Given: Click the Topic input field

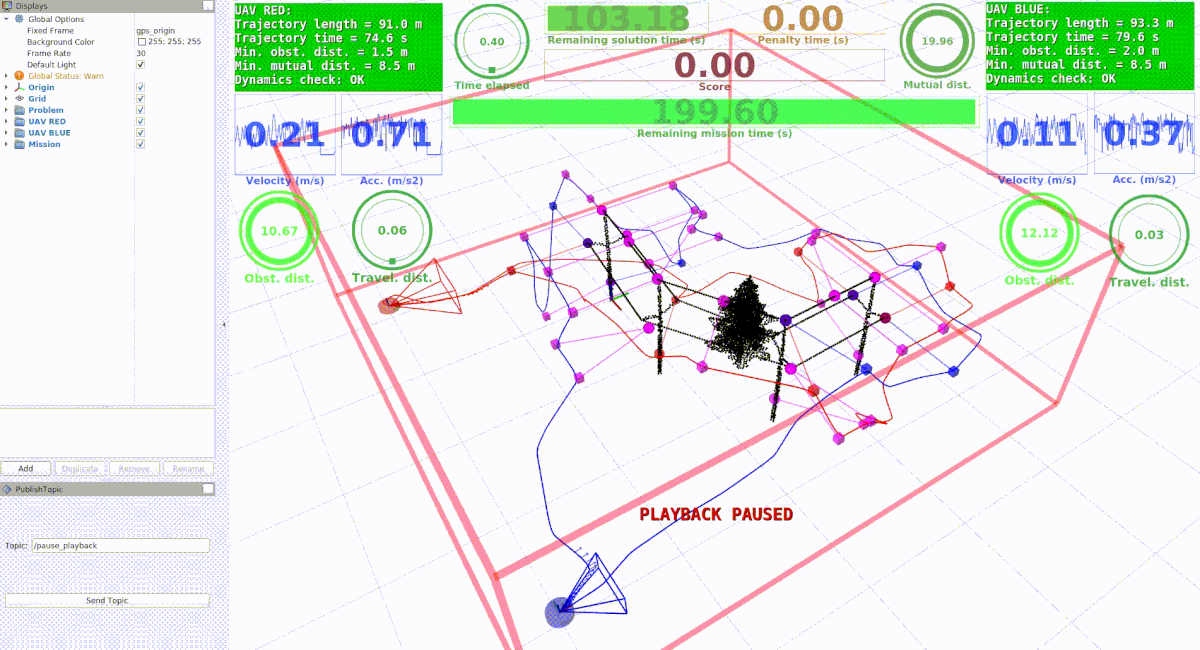Looking at the screenshot, I should tap(121, 546).
